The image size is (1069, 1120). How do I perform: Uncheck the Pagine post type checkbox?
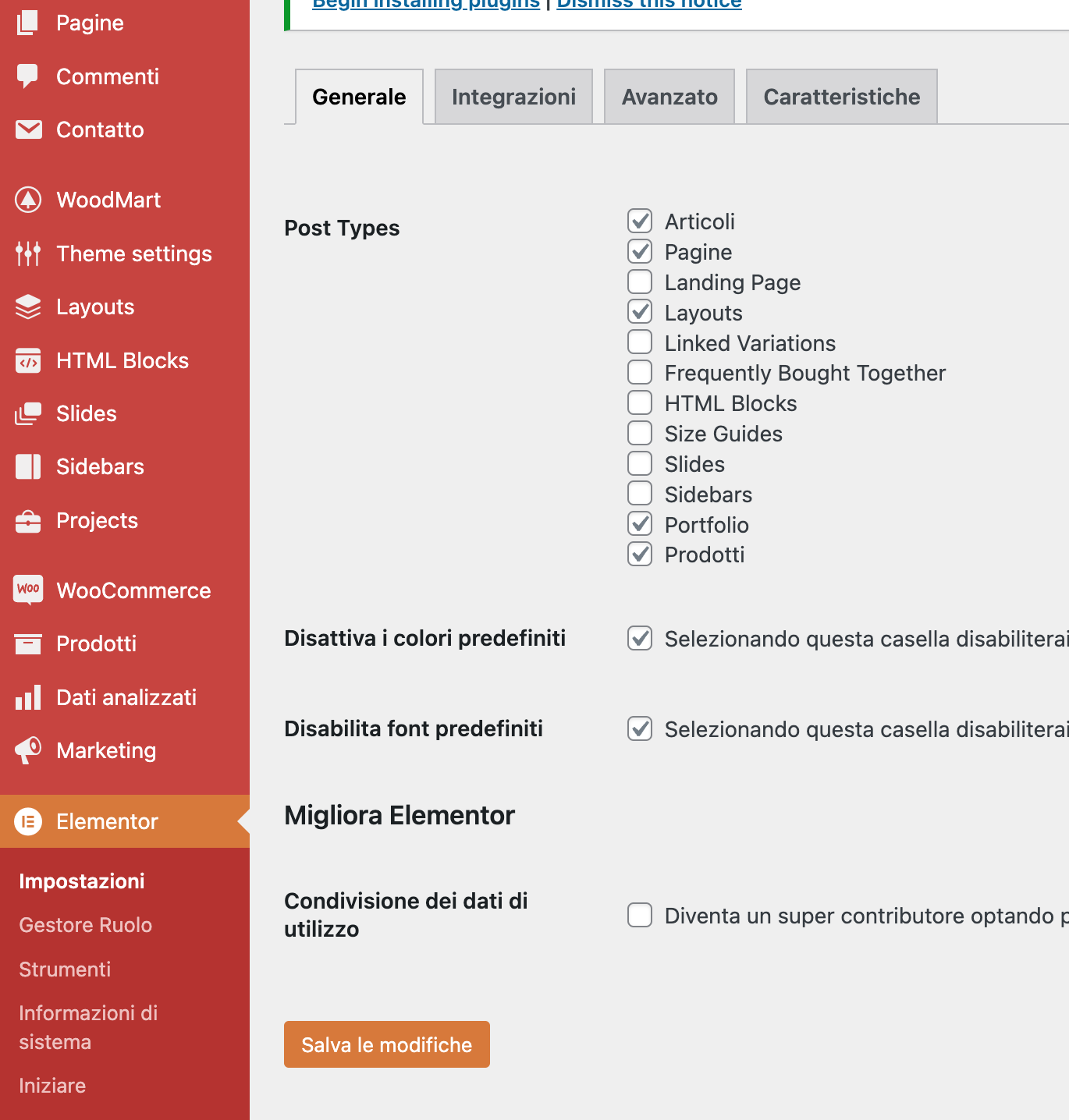tap(640, 251)
